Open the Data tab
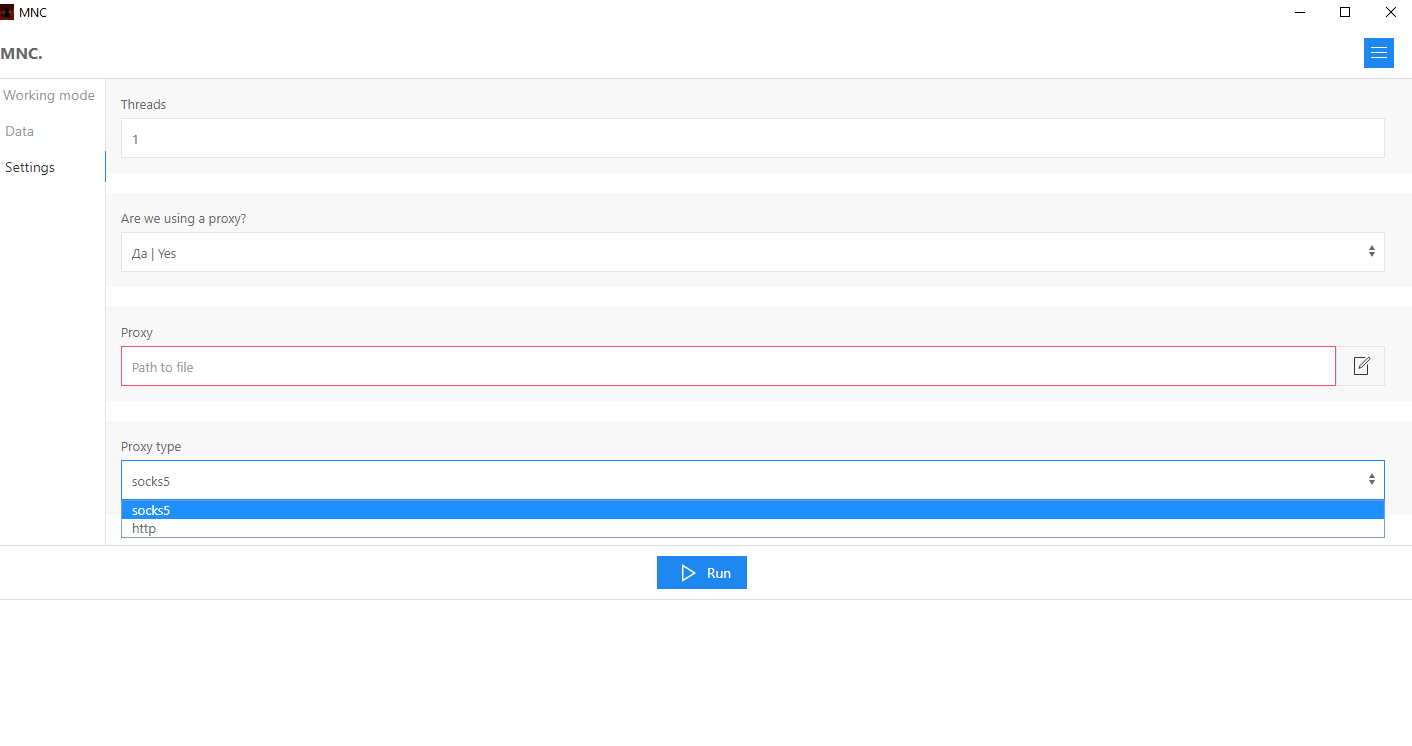1412x746 pixels. (x=20, y=132)
